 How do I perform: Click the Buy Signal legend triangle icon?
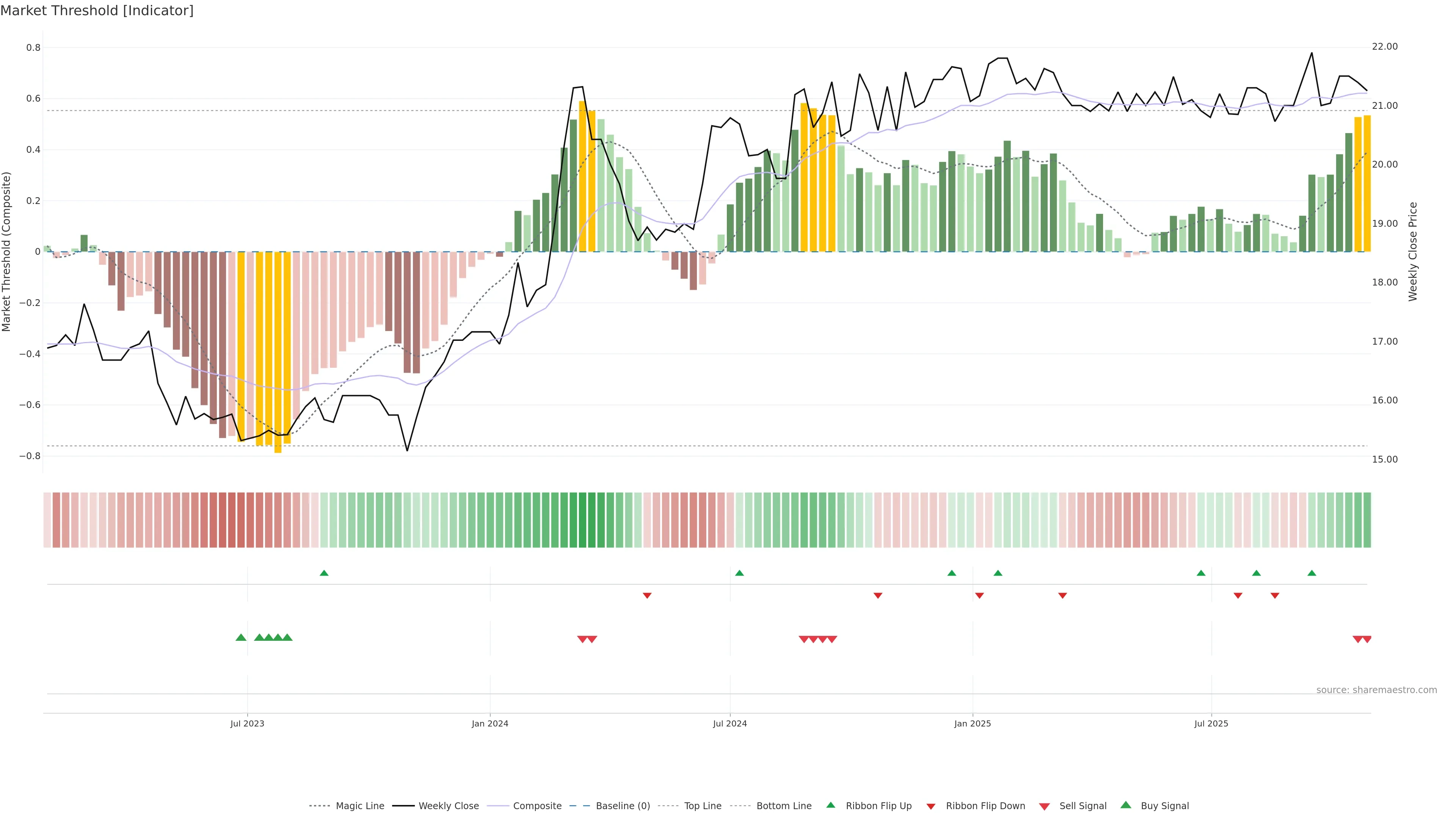(1125, 805)
